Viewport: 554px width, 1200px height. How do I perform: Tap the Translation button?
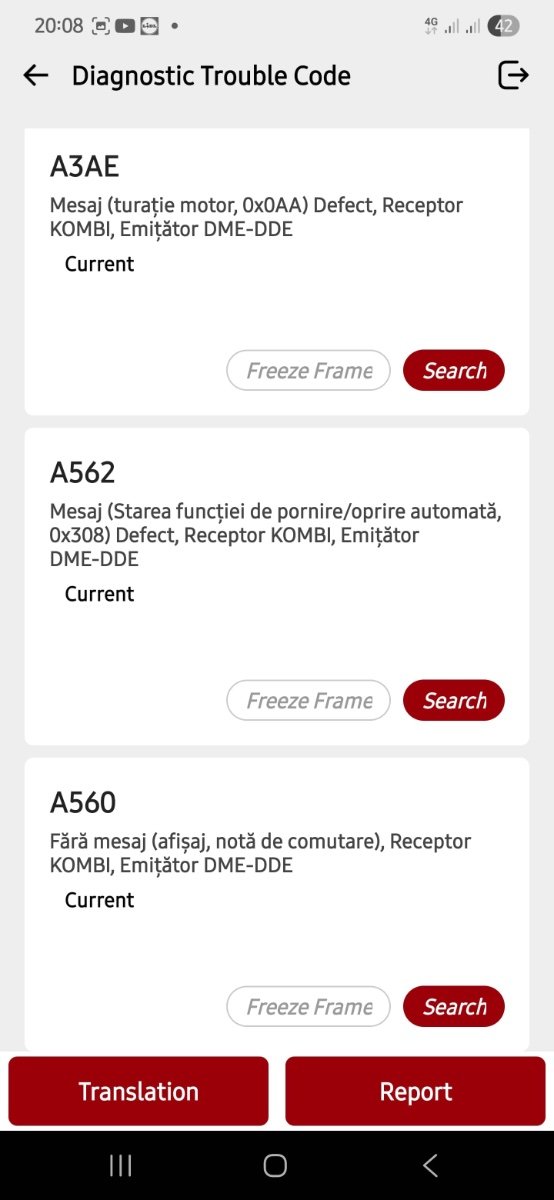coord(139,1091)
